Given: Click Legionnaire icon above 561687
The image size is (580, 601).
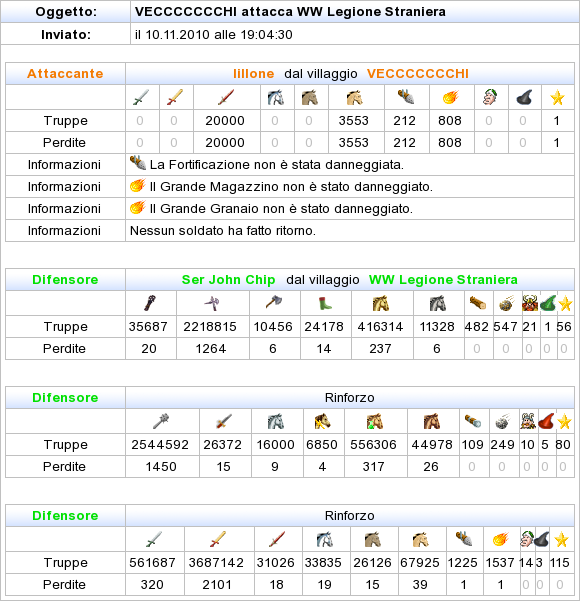Looking at the screenshot, I should (x=154, y=539).
